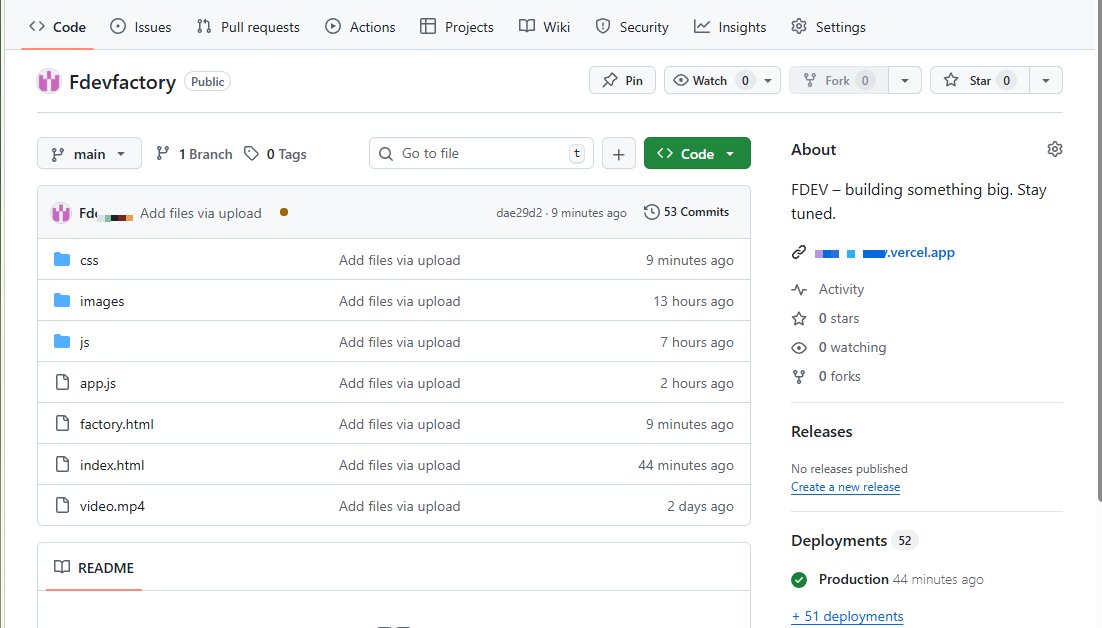View the 1 Branch link
Screen dimensions: 1102x628
[x=194, y=154]
